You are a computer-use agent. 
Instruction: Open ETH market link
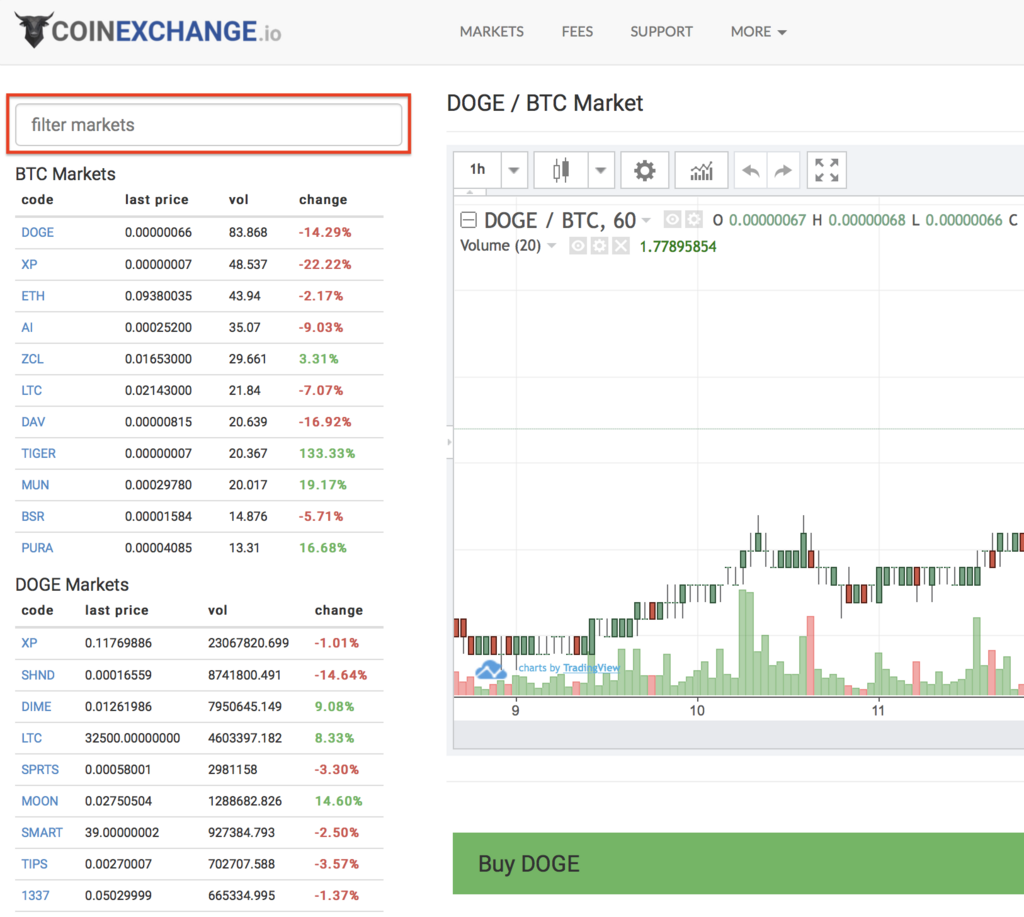tap(33, 296)
